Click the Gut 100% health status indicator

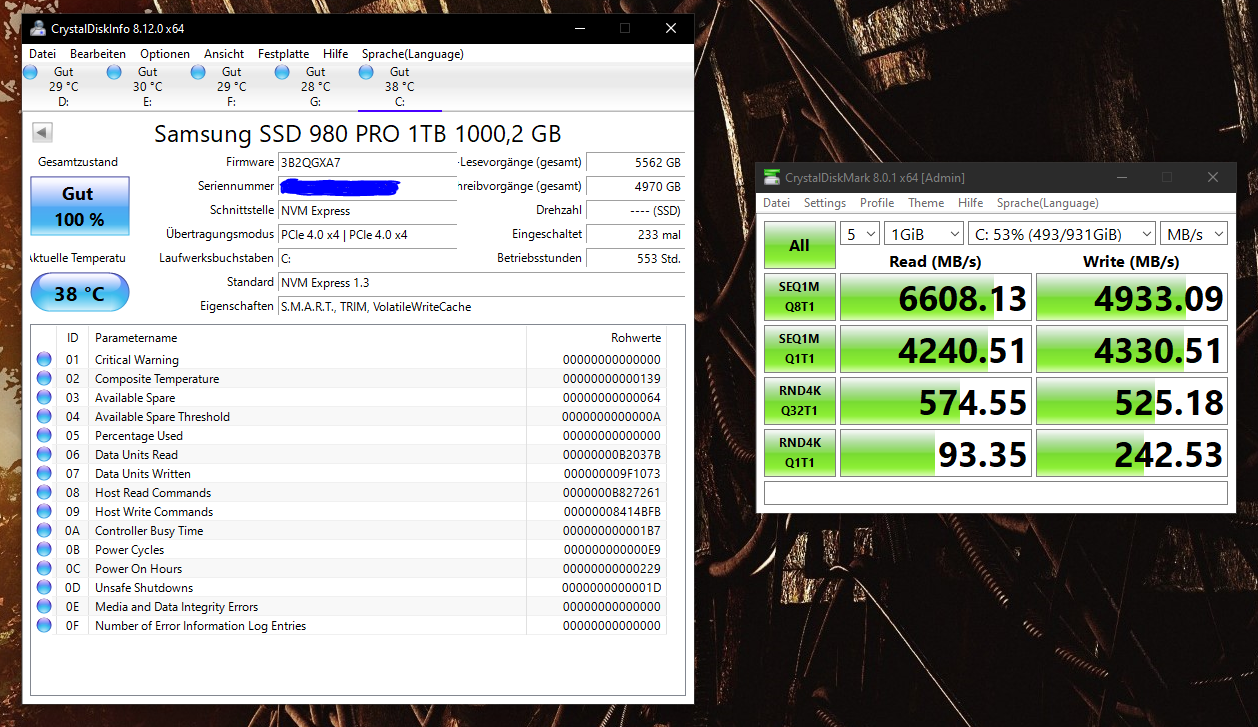pos(79,205)
